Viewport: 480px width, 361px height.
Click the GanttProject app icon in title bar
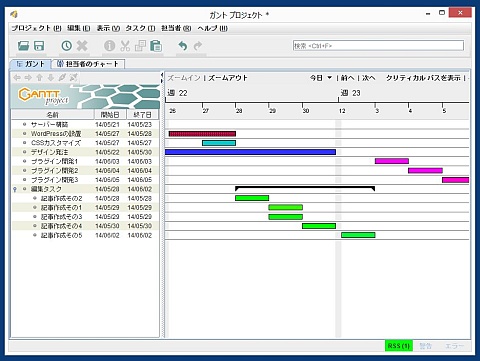click(14, 14)
